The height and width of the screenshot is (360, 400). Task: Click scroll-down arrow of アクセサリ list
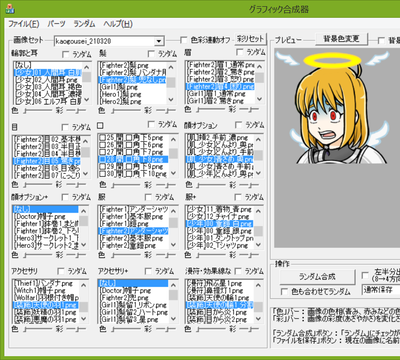click(83, 318)
